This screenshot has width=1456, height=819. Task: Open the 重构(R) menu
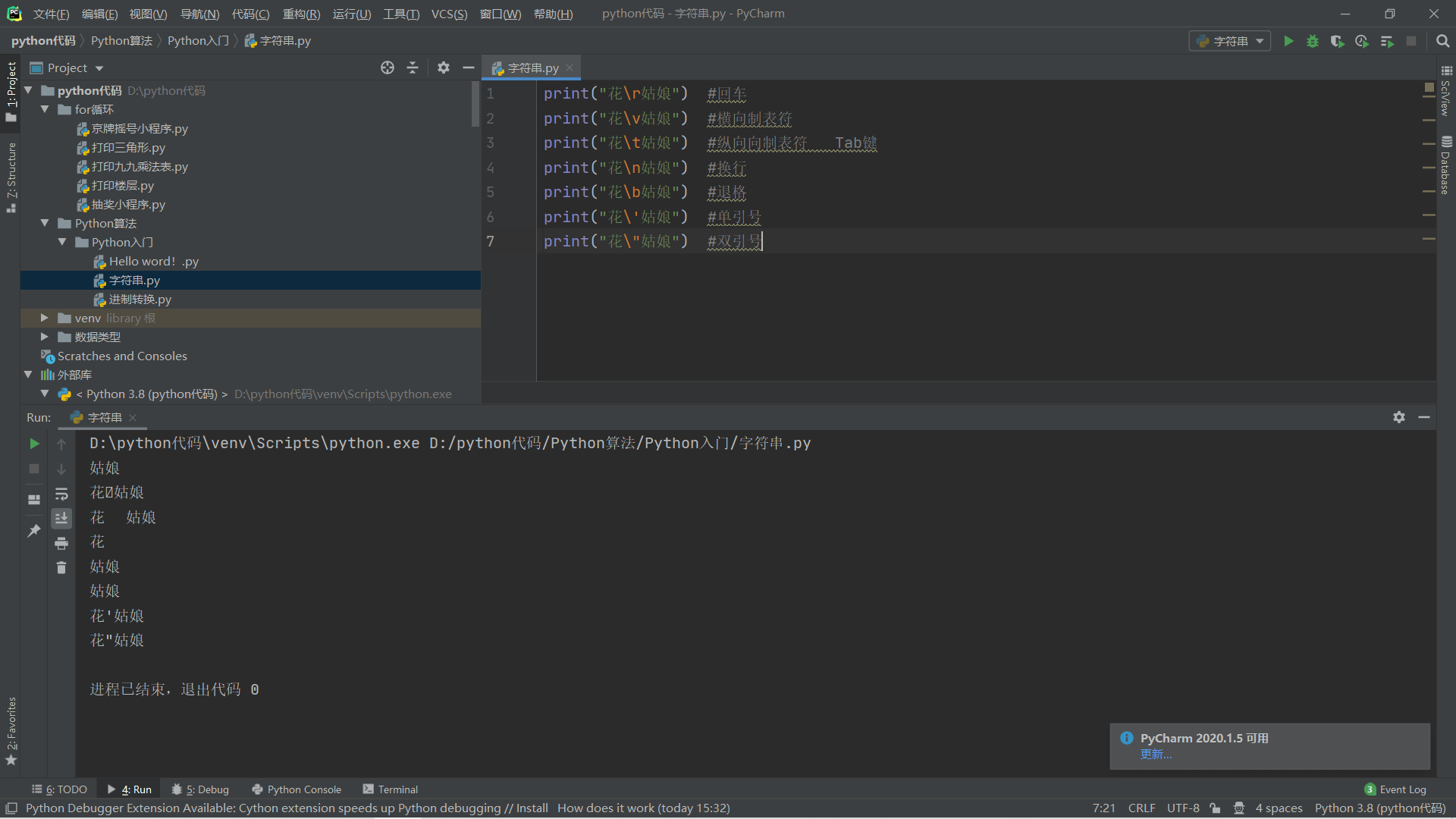click(301, 14)
